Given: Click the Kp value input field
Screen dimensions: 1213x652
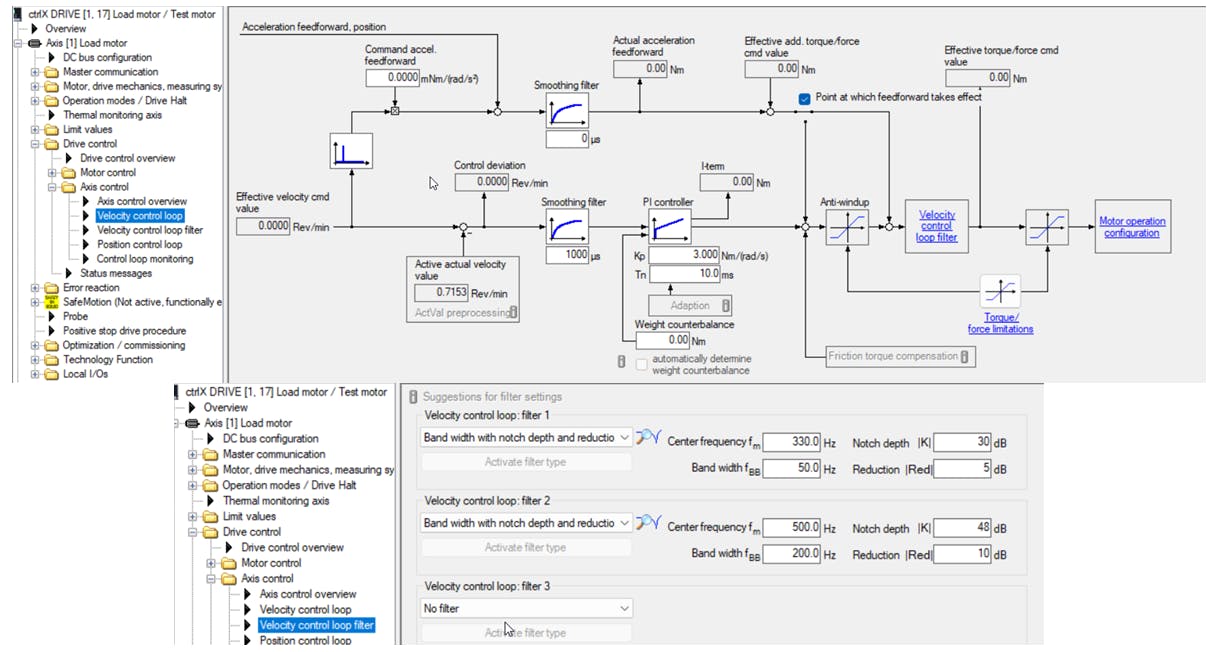Looking at the screenshot, I should 683,255.
